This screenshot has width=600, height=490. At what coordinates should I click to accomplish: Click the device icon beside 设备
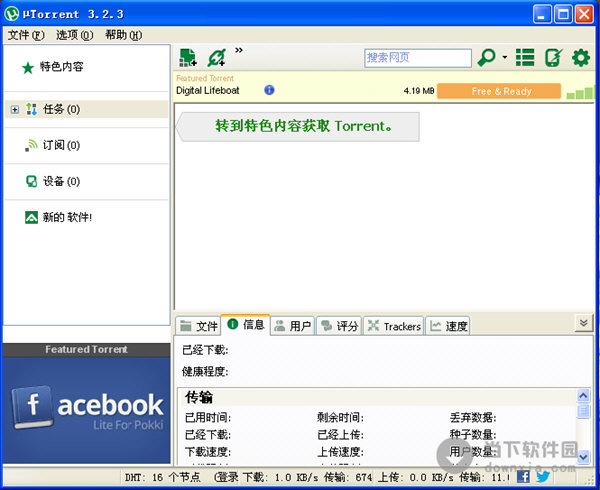(x=31, y=181)
